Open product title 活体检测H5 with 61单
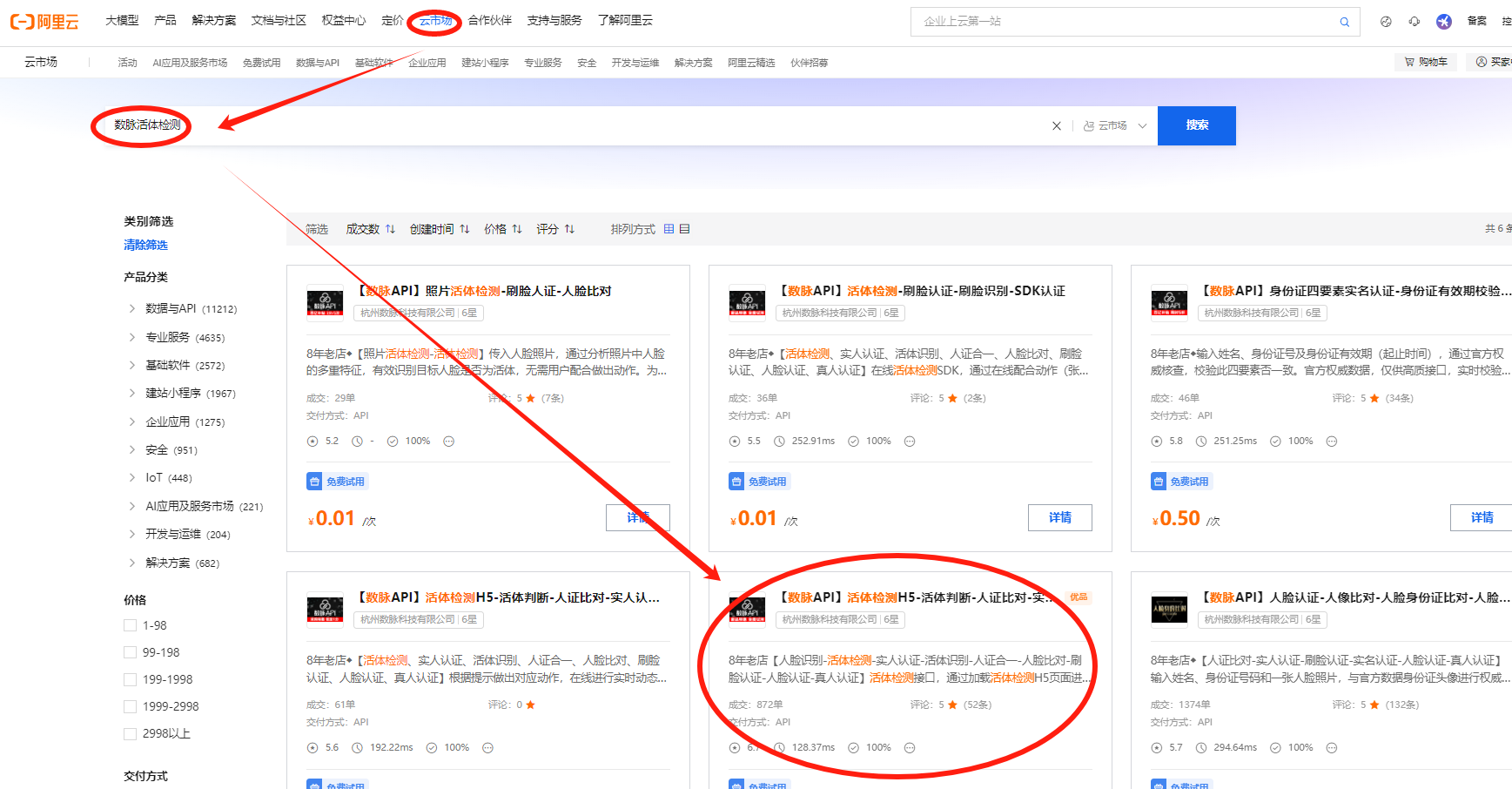 point(509,597)
